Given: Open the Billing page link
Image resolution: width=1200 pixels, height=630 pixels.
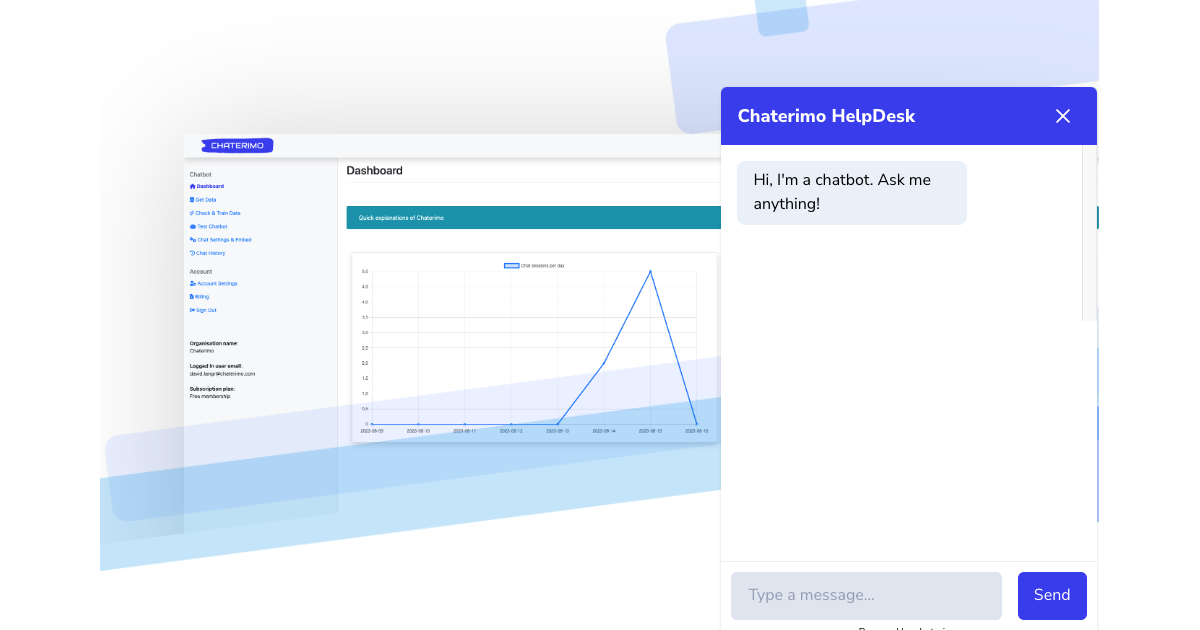Looking at the screenshot, I should pyautogui.click(x=203, y=297).
